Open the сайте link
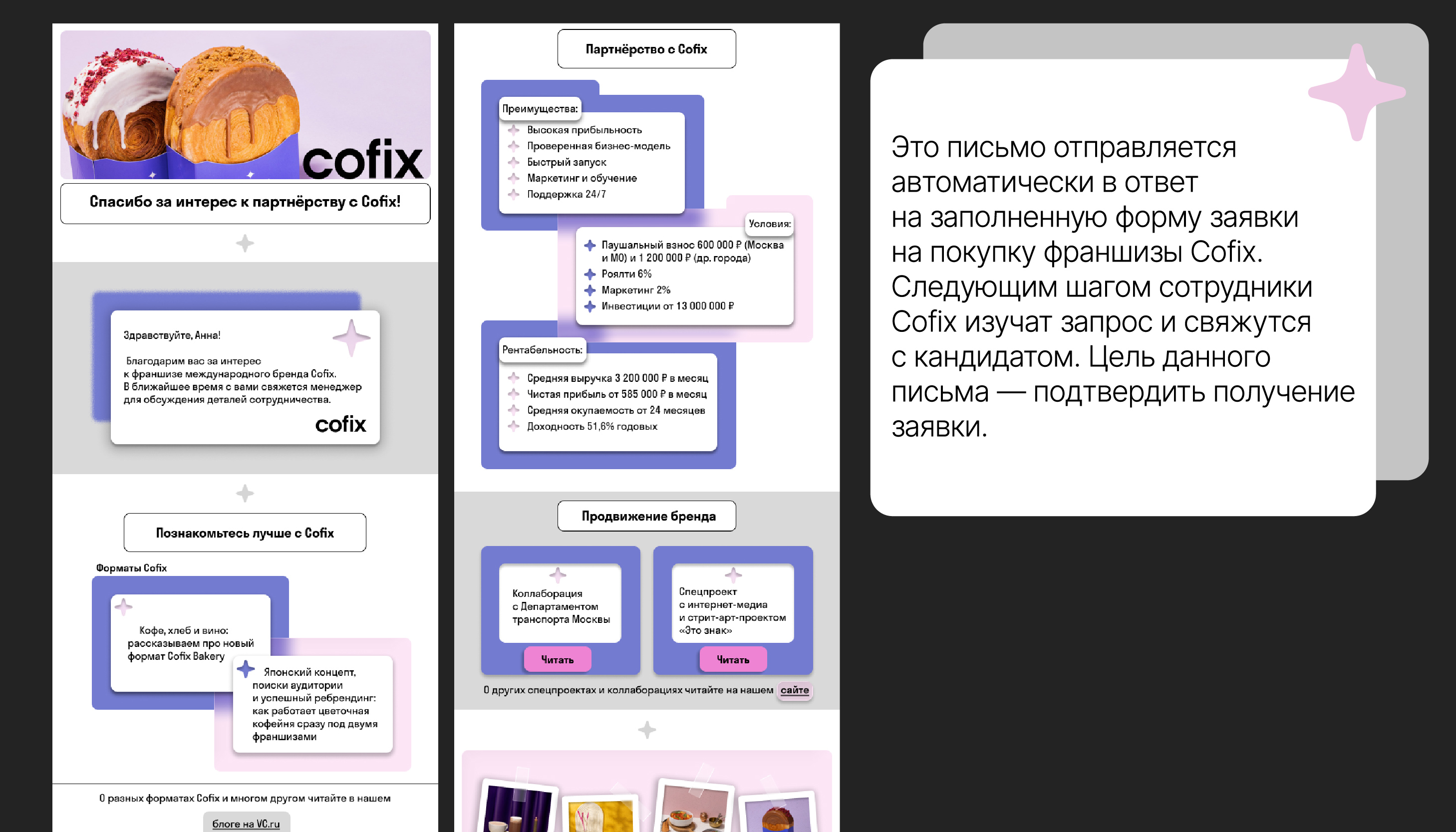Image resolution: width=1456 pixels, height=832 pixels. point(794,690)
